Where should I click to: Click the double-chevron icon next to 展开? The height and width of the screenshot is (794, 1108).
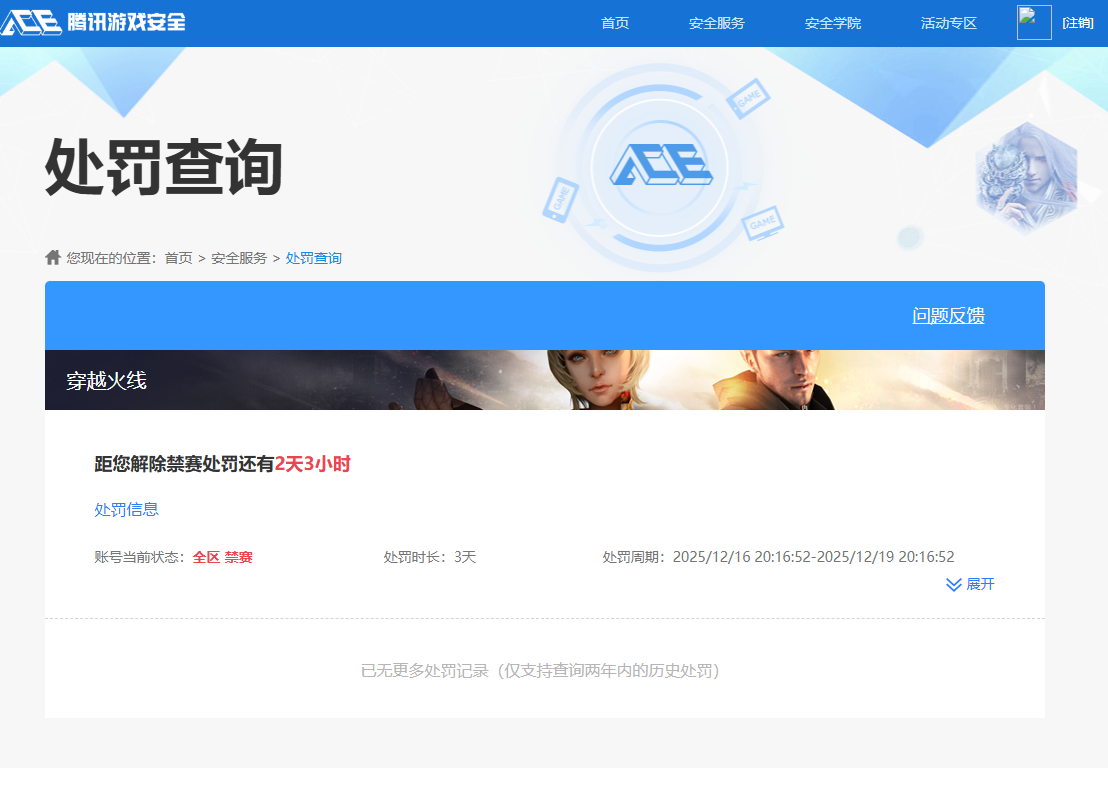pos(952,584)
